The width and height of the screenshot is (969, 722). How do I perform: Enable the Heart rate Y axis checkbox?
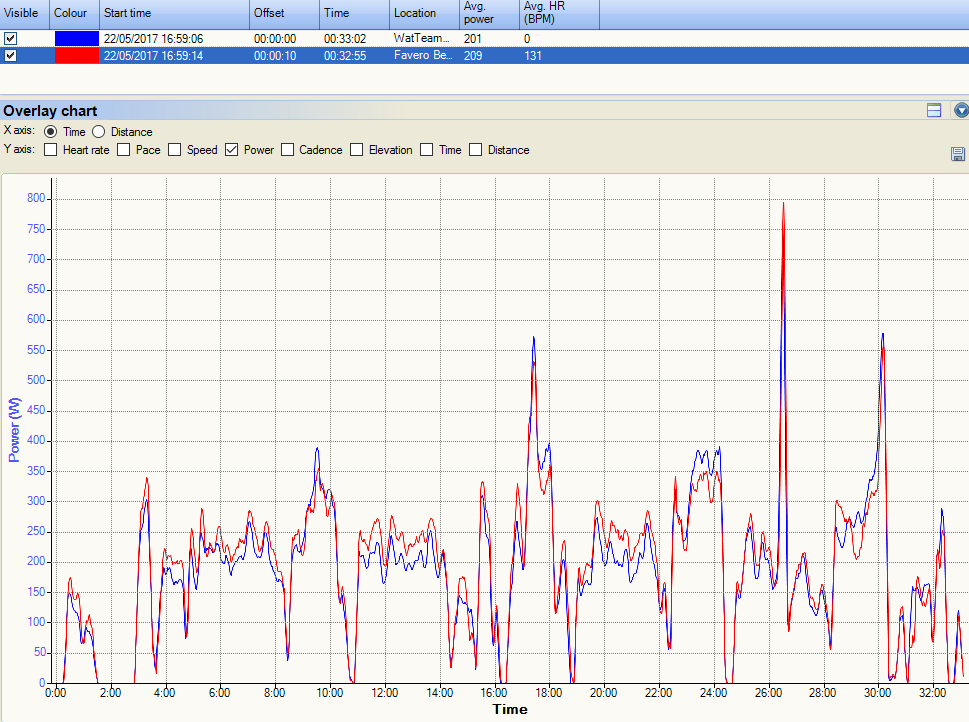[x=50, y=150]
